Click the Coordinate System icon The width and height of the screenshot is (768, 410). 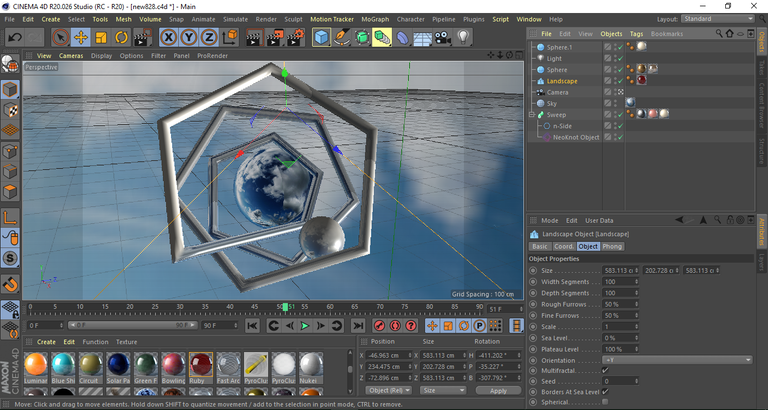(x=230, y=37)
